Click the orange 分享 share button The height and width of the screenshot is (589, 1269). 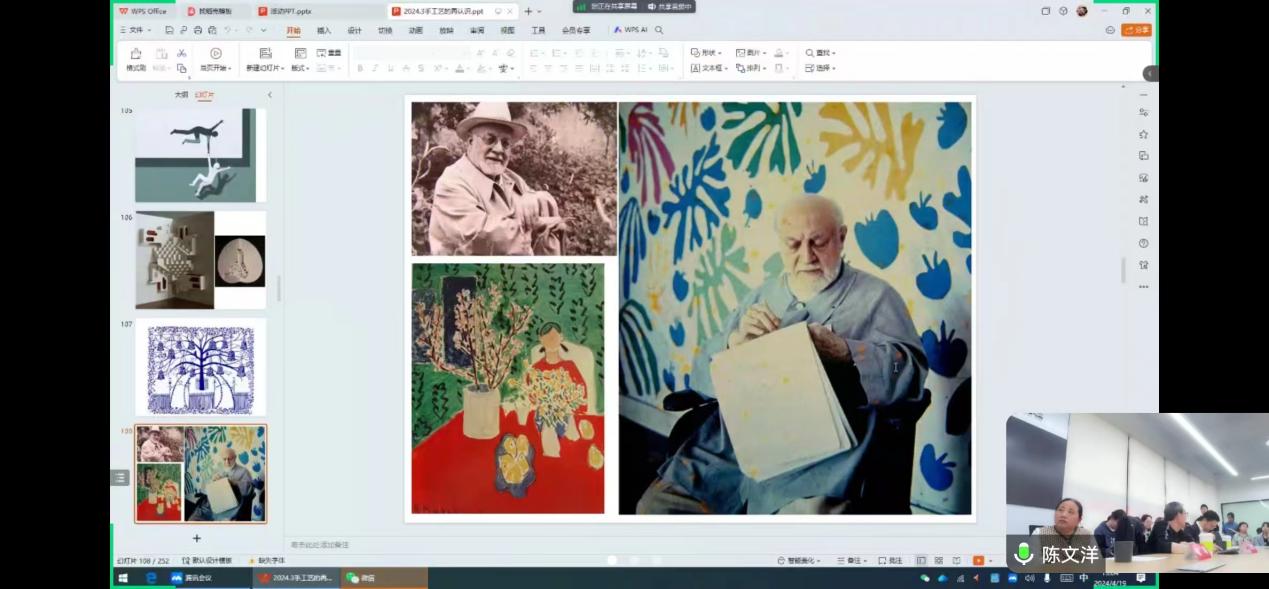[x=1136, y=30]
